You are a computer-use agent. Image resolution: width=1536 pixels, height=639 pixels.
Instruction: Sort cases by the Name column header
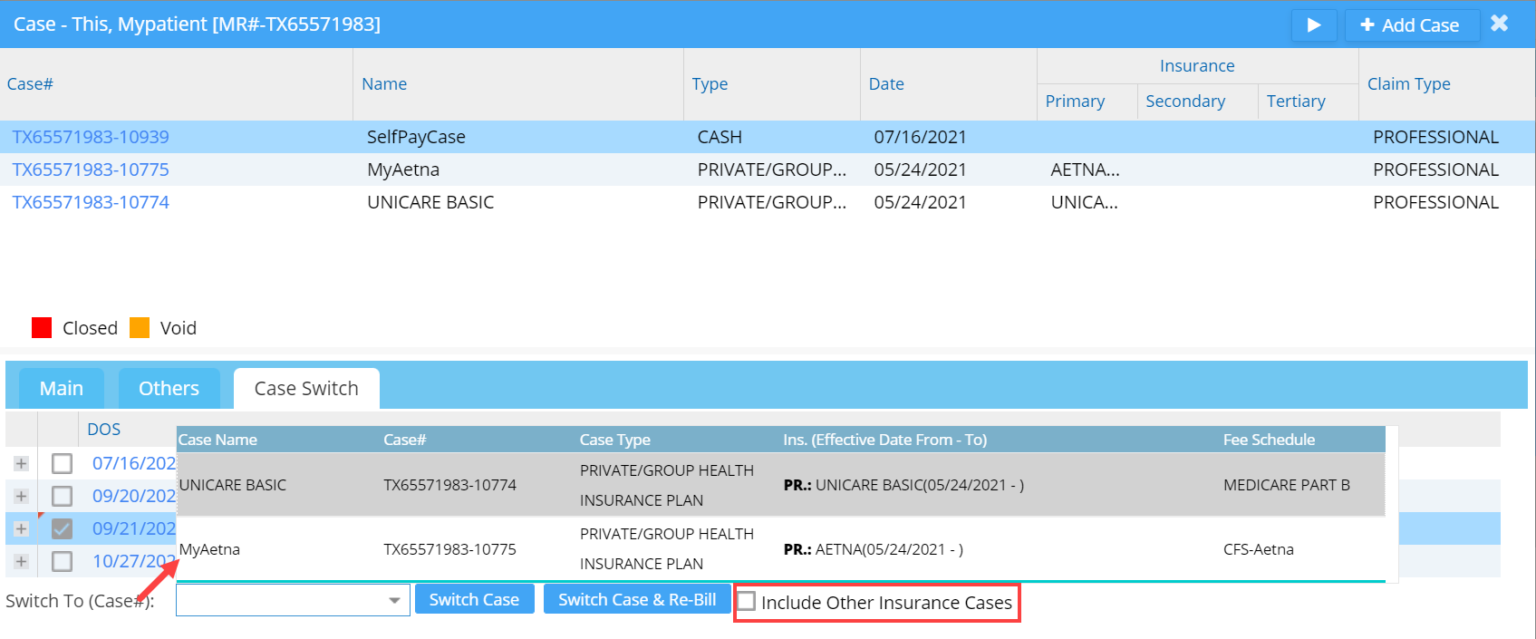tap(384, 83)
